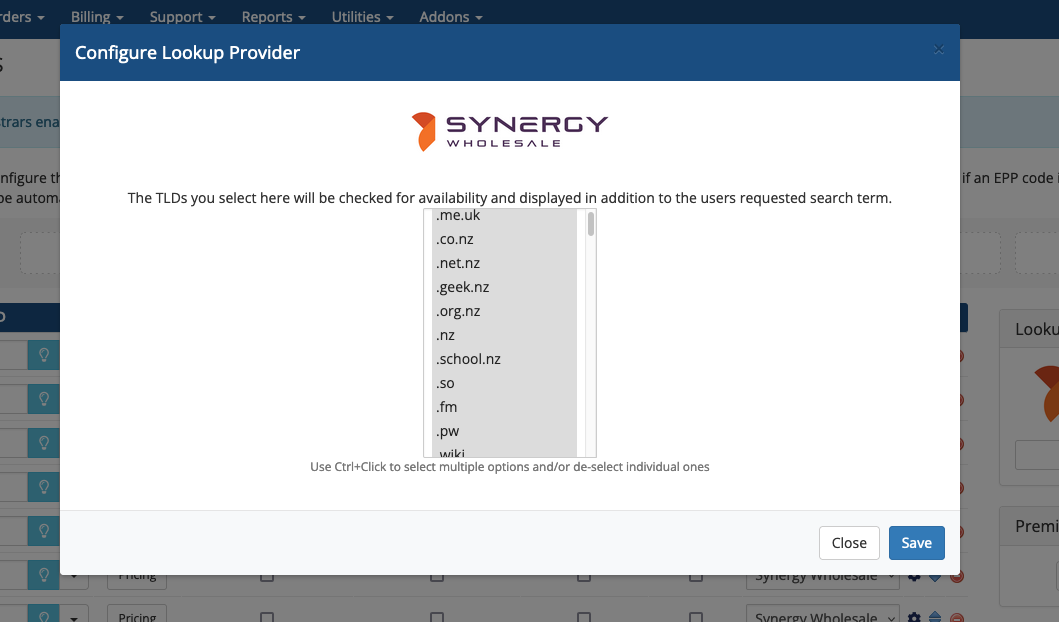Tick the last checkbox in the bottom row
This screenshot has width=1059, height=622.
(x=695, y=617)
